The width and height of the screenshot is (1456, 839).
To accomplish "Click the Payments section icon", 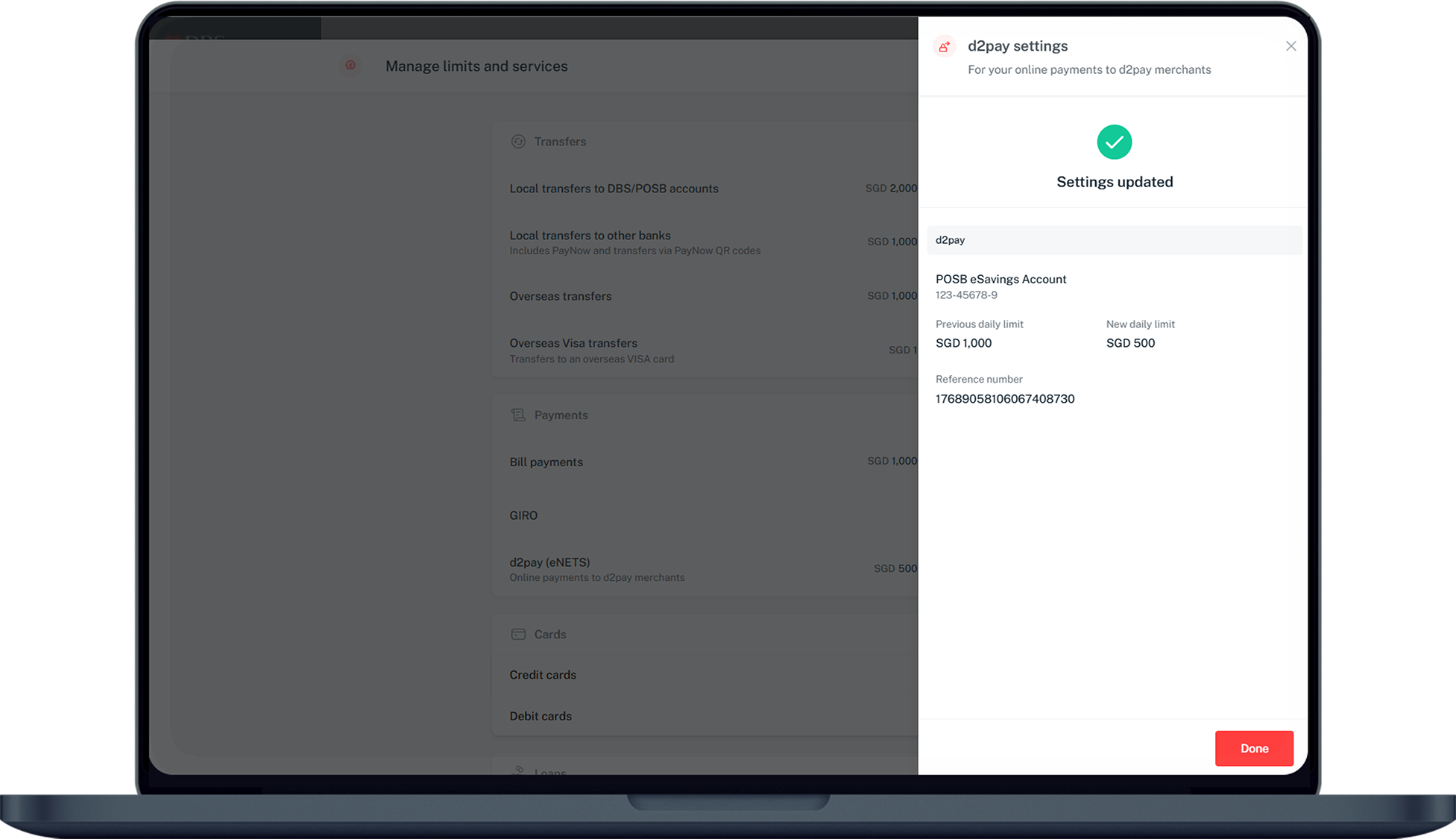I will [x=518, y=415].
